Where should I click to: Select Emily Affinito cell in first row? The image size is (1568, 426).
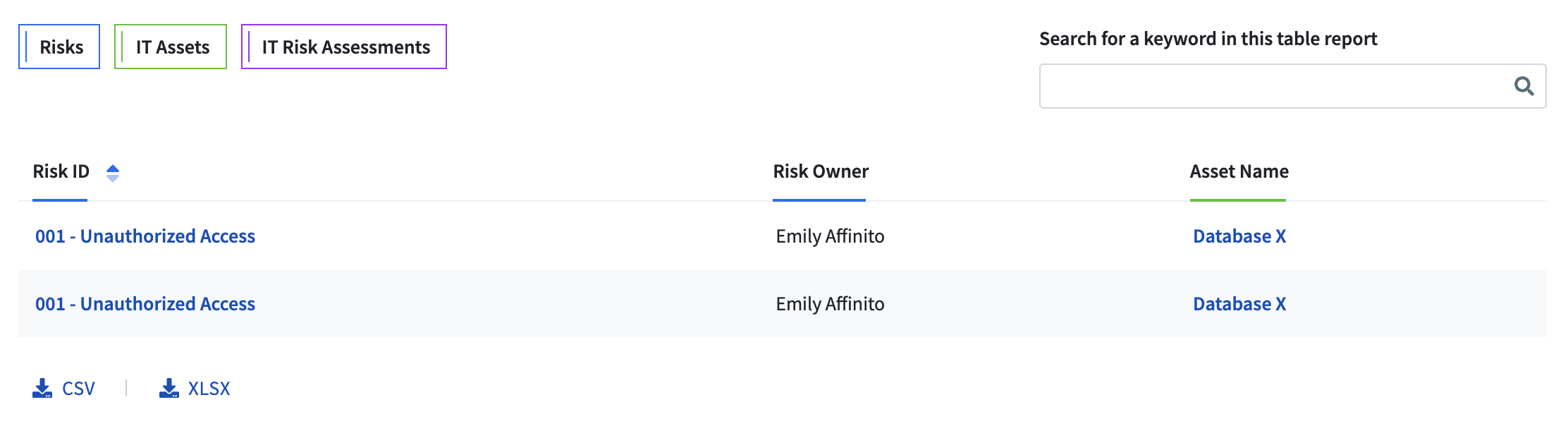pos(830,236)
